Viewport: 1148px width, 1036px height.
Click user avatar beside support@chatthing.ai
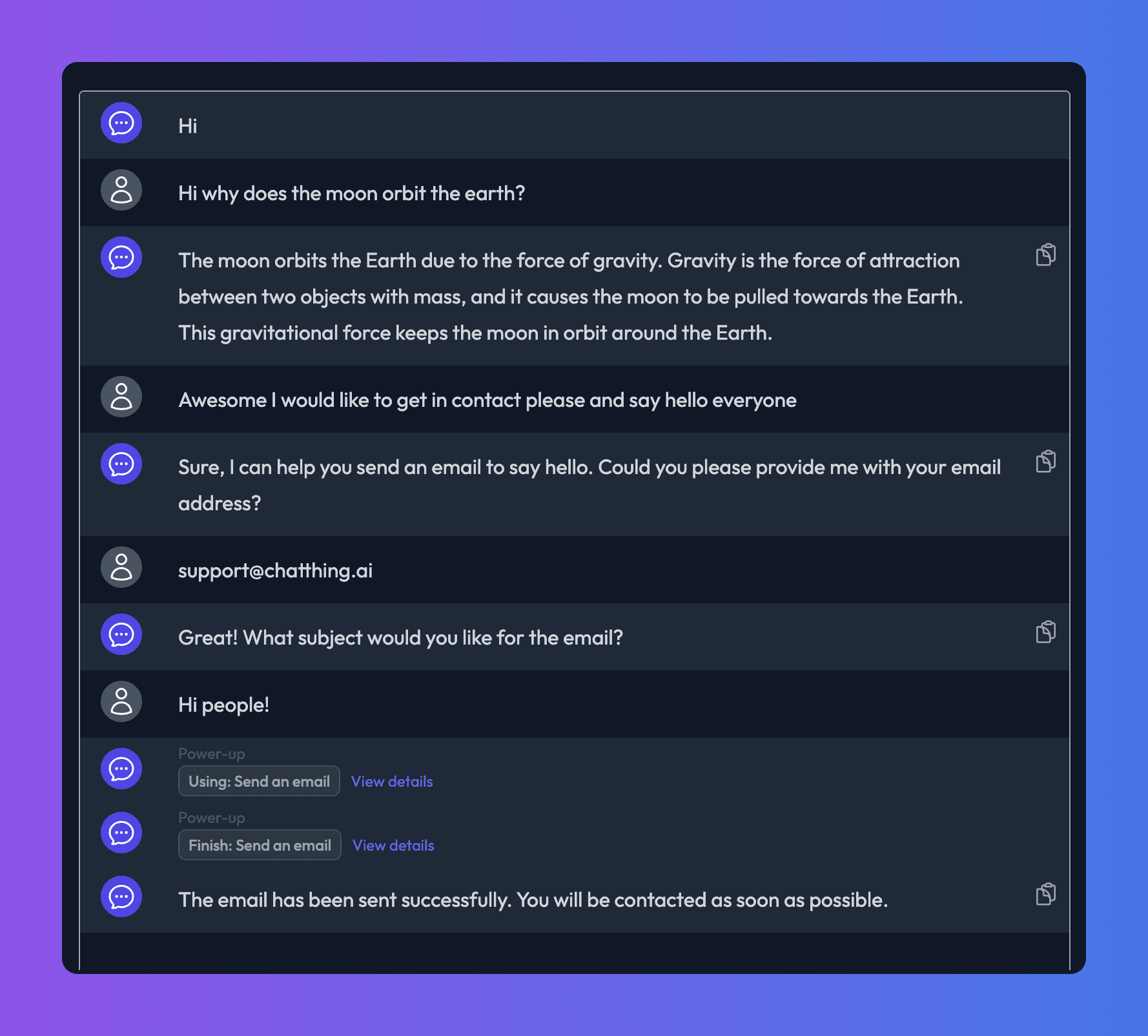pos(121,567)
